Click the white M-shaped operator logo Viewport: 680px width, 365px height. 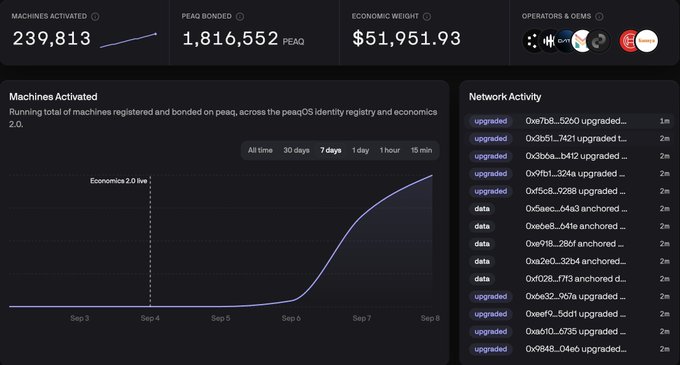[x=580, y=41]
